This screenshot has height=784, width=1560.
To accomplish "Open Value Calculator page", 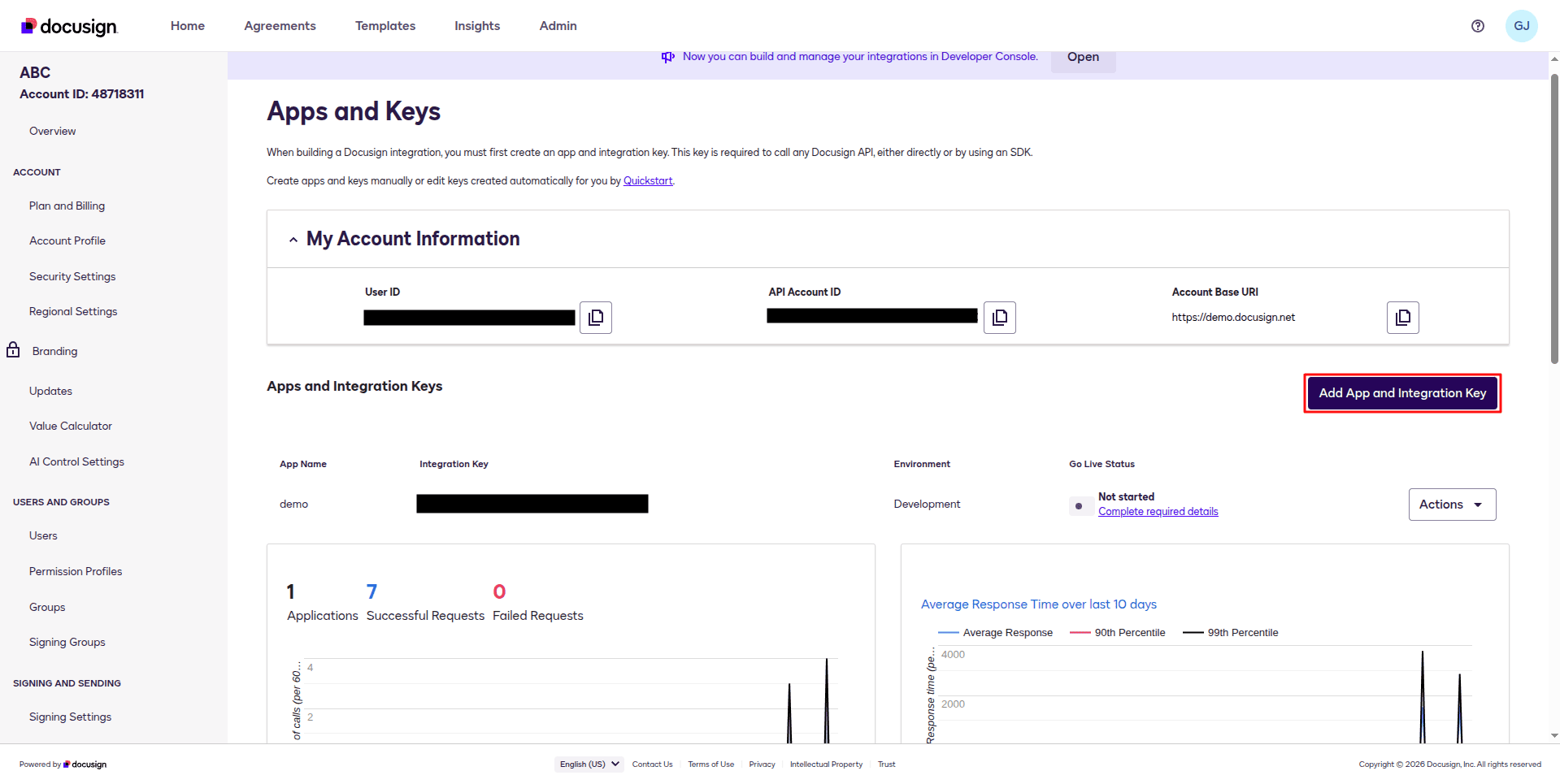I will tap(71, 427).
